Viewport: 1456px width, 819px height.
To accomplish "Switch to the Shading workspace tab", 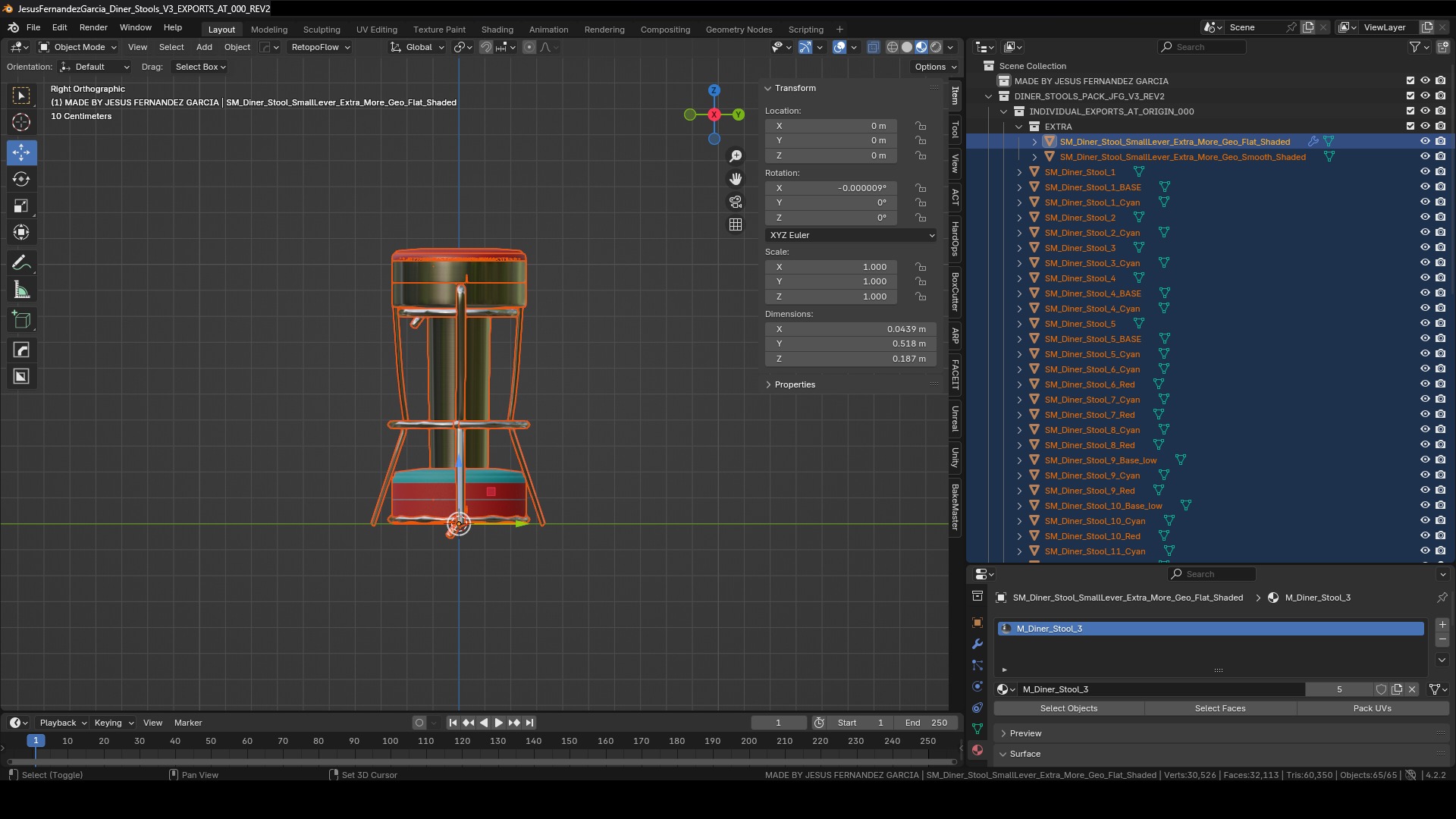I will click(497, 30).
